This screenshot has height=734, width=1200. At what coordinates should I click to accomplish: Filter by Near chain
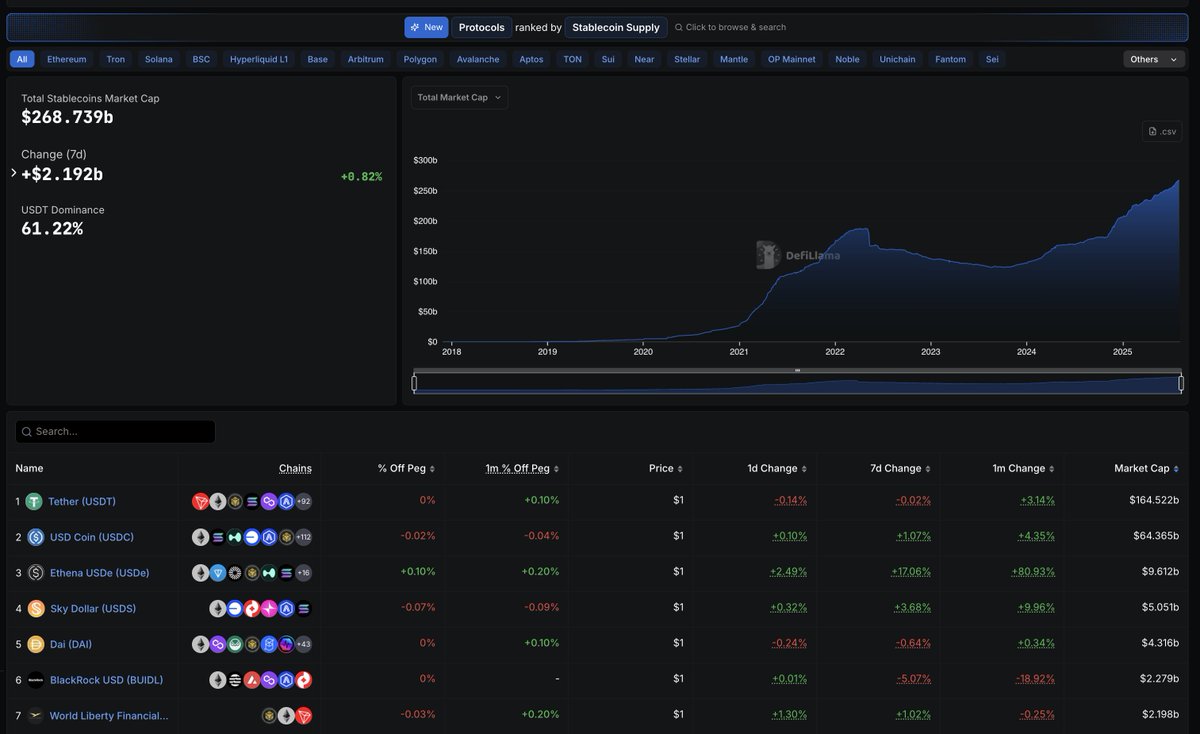click(644, 59)
